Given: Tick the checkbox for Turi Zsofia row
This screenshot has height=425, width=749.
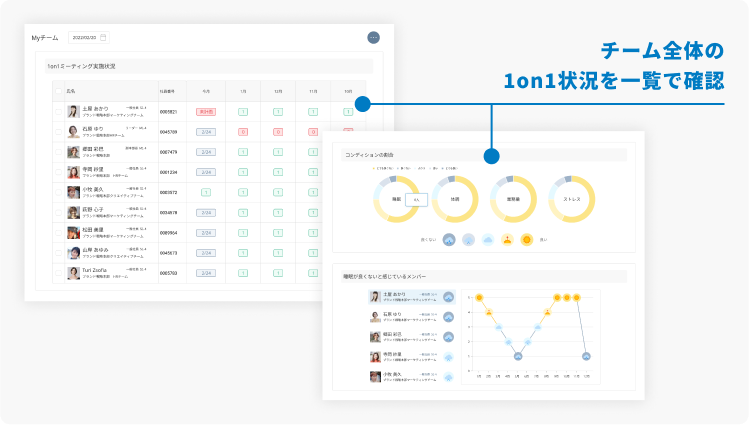Looking at the screenshot, I should 60,272.
